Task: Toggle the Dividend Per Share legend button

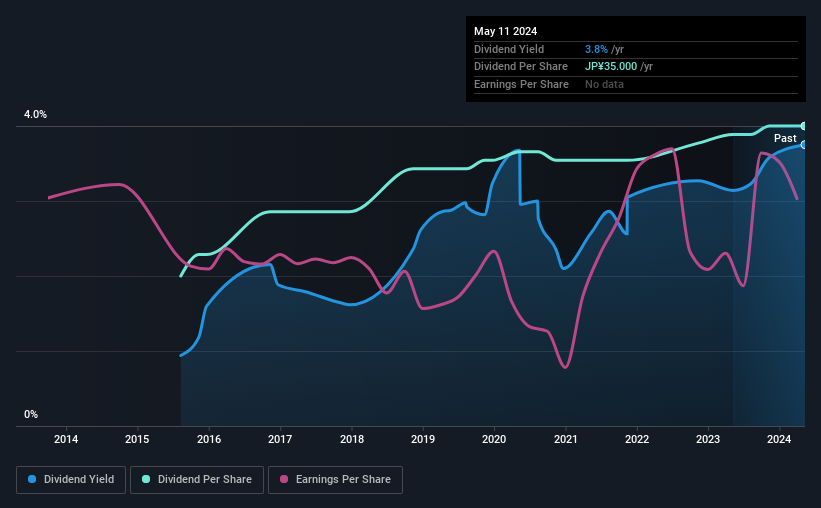Action: coord(197,480)
